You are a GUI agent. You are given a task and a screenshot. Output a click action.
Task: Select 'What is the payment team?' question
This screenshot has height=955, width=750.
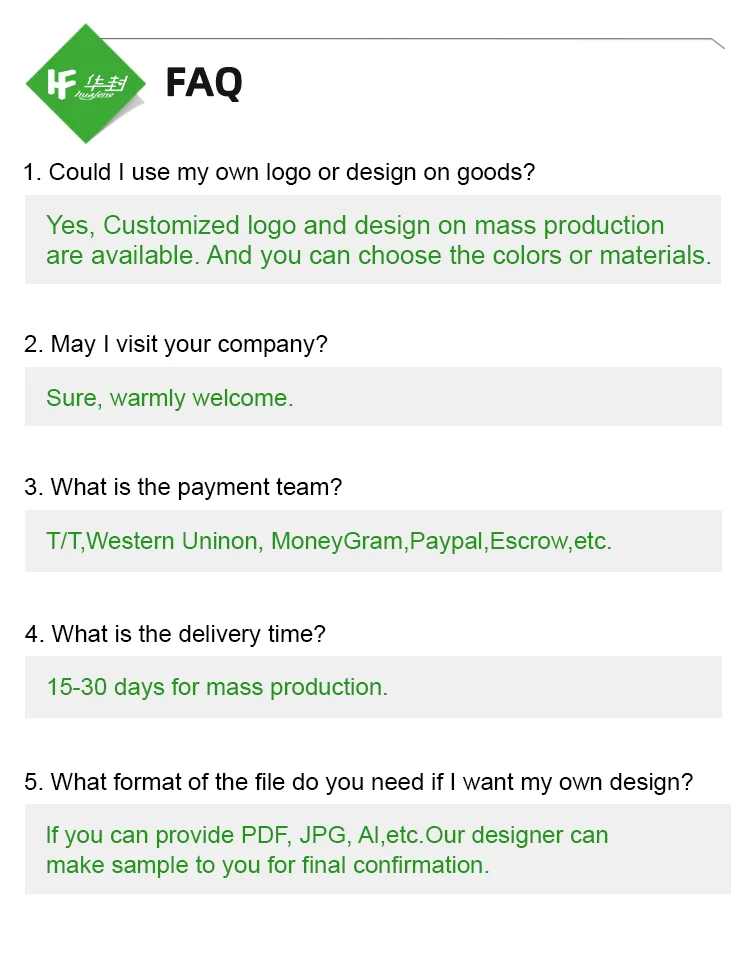(x=183, y=487)
